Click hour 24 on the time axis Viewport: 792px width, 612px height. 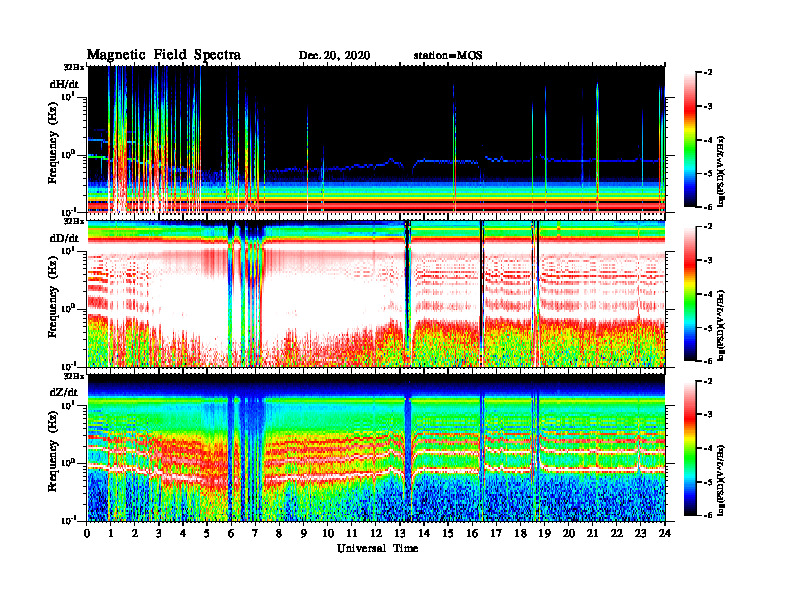tap(665, 534)
